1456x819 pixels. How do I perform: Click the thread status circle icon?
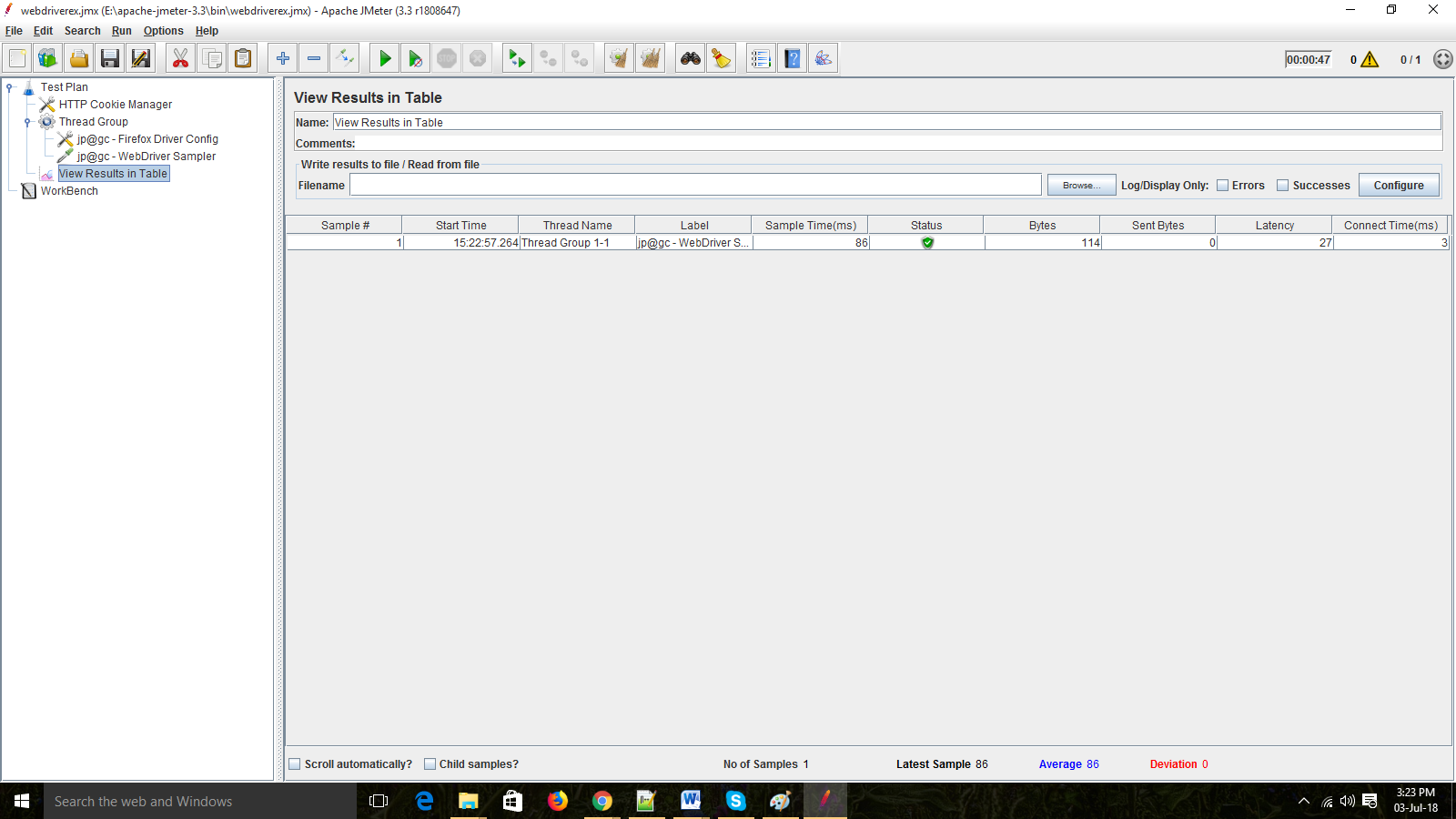tap(1442, 59)
